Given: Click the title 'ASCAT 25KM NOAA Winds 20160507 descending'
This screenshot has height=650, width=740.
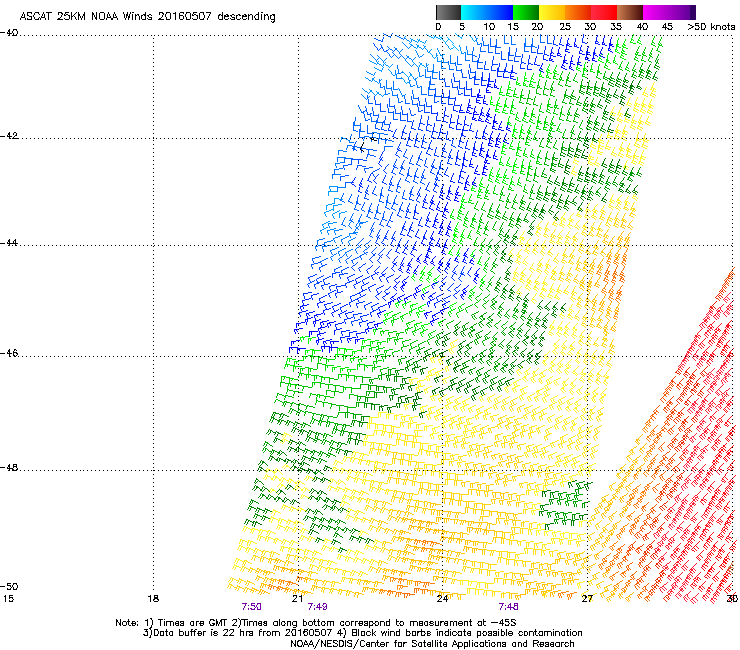Looking at the screenshot, I should (147, 17).
